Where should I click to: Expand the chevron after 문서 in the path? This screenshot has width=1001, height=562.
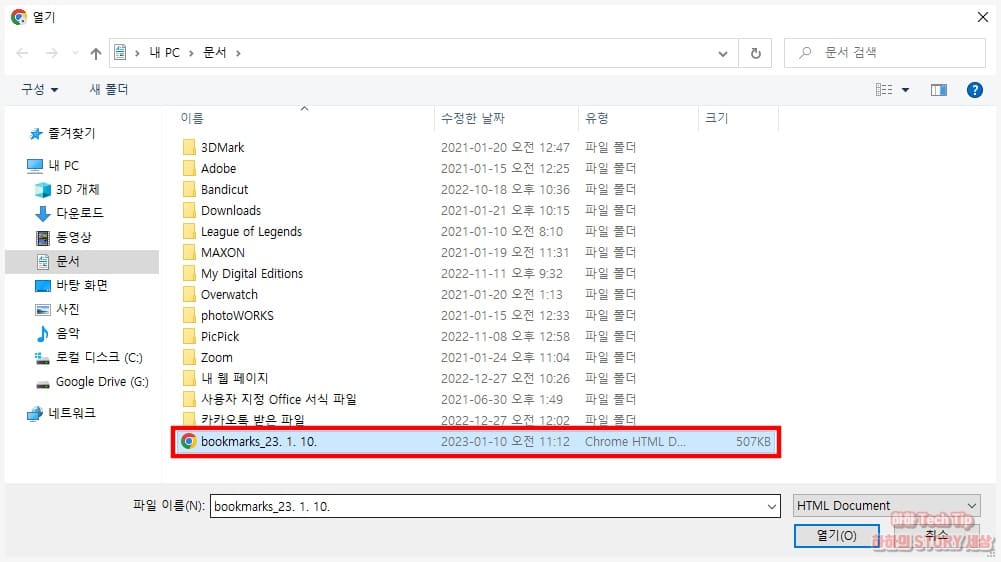[x=238, y=54]
